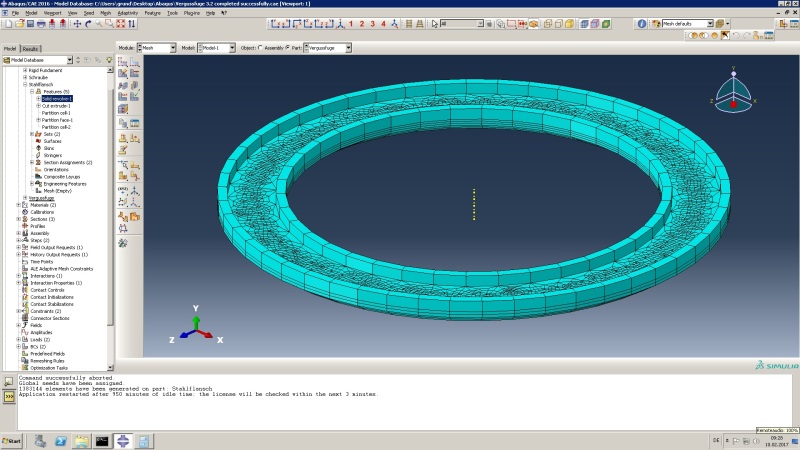This screenshot has width=800, height=450.
Task: Open the File menu
Action: point(15,13)
